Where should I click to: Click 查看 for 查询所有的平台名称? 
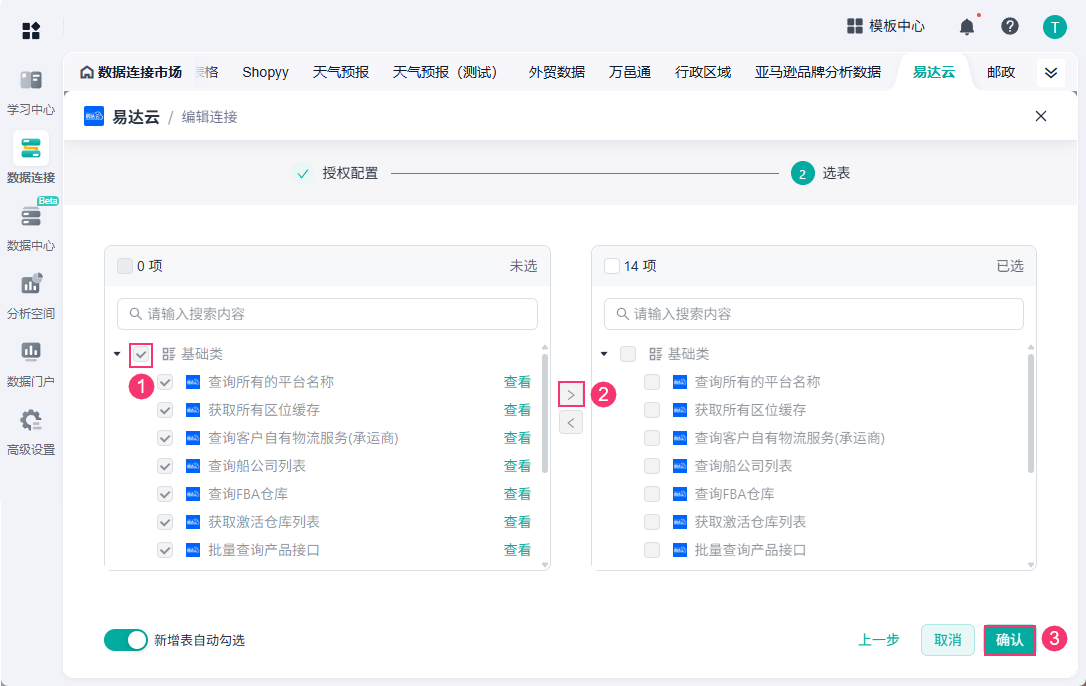(517, 382)
